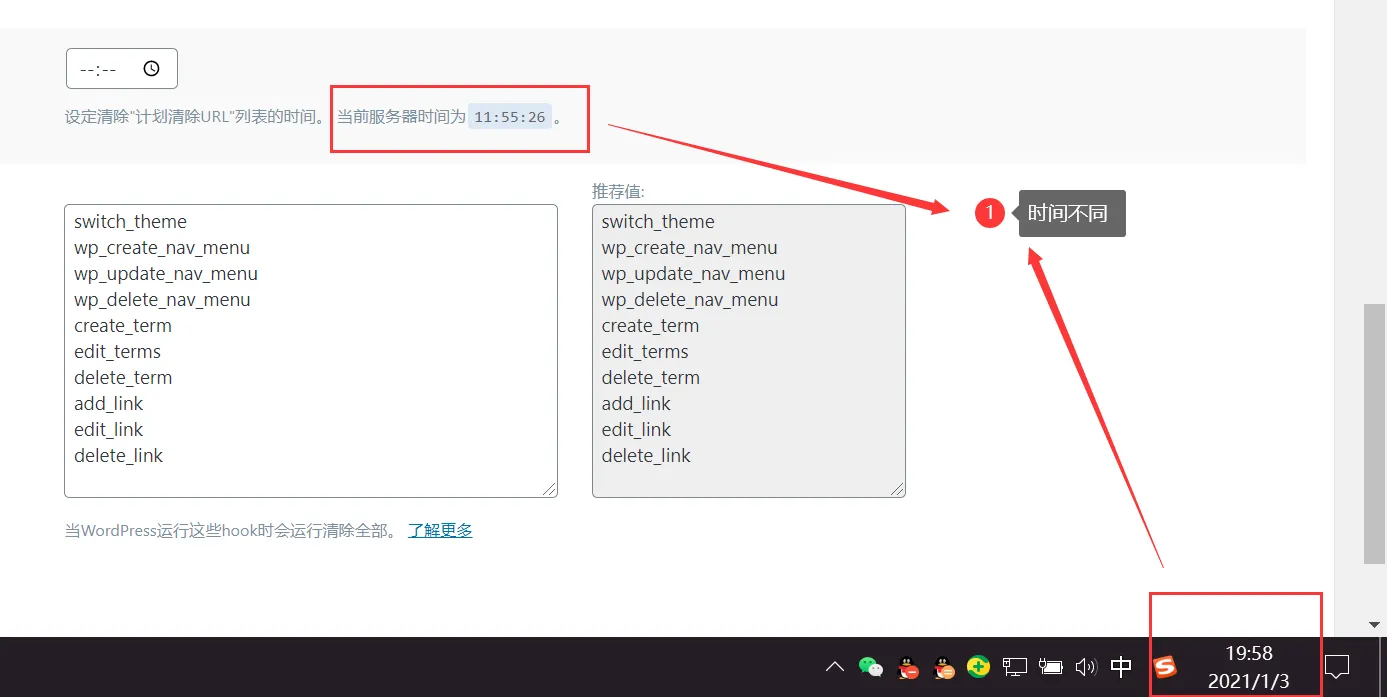Screen dimensions: 1387x697
Task: Click create_term in the editable hooks box
Action: (x=123, y=326)
